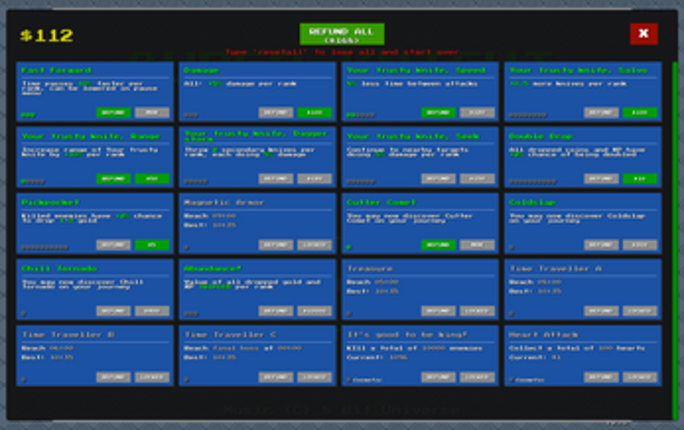Click the Abundance price button
Image resolution: width=684 pixels, height=430 pixels.
tap(315, 311)
